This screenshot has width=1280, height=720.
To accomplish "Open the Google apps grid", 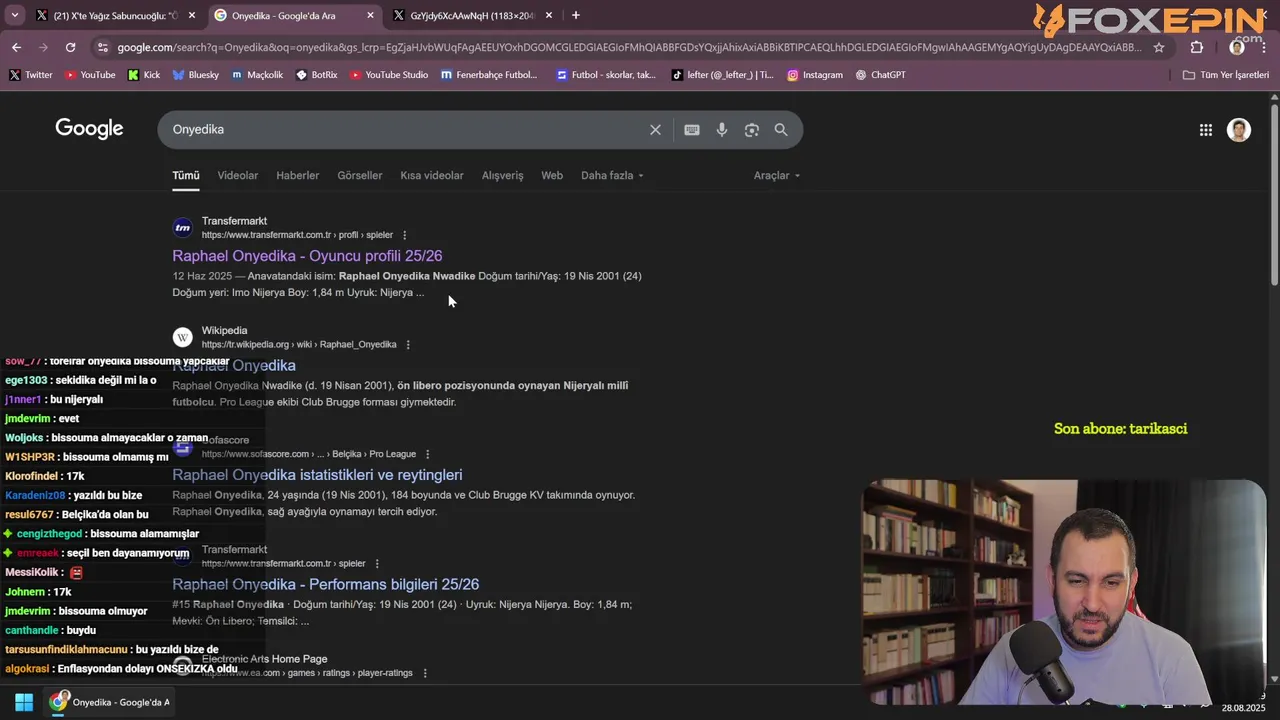I will click(x=1206, y=130).
